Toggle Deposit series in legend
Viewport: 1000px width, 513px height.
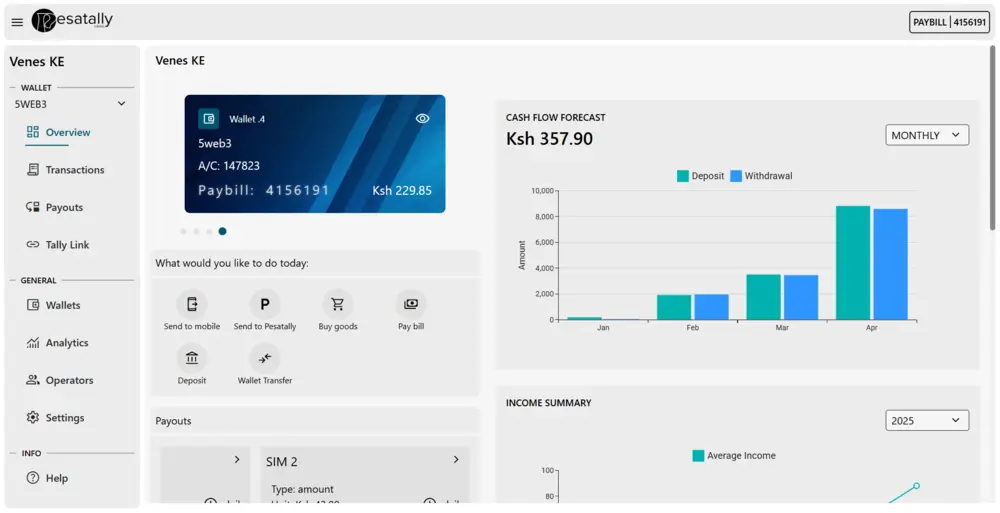pos(700,176)
